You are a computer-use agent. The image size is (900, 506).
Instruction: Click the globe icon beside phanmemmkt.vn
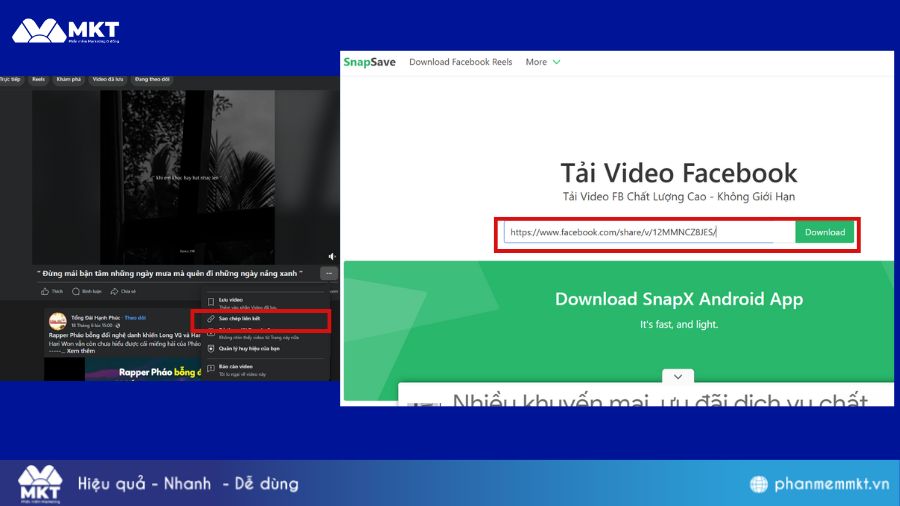tap(759, 484)
